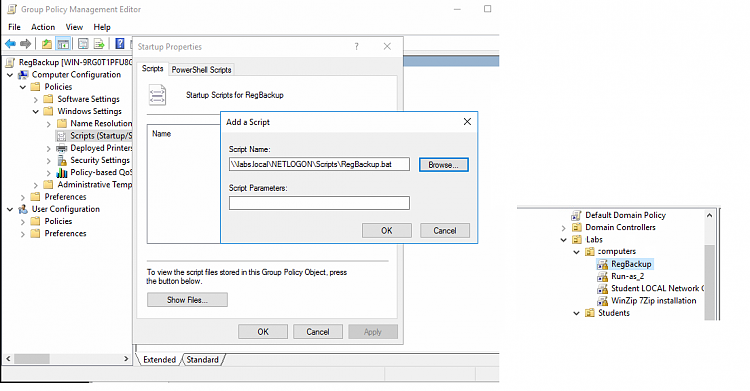Click the Scripts (Startup/Shutdown) node icon

point(61,136)
